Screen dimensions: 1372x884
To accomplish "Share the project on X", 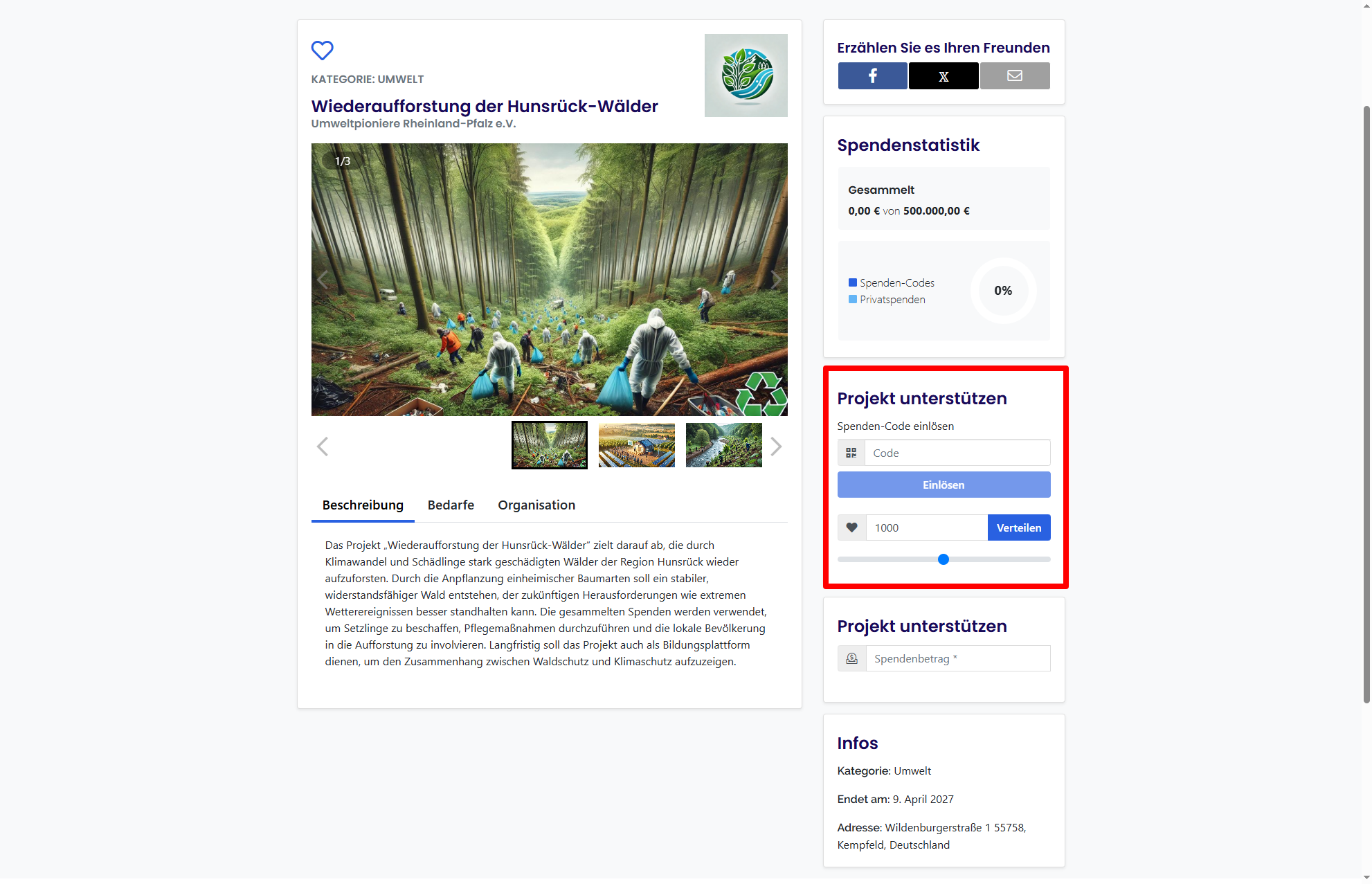I will (943, 75).
